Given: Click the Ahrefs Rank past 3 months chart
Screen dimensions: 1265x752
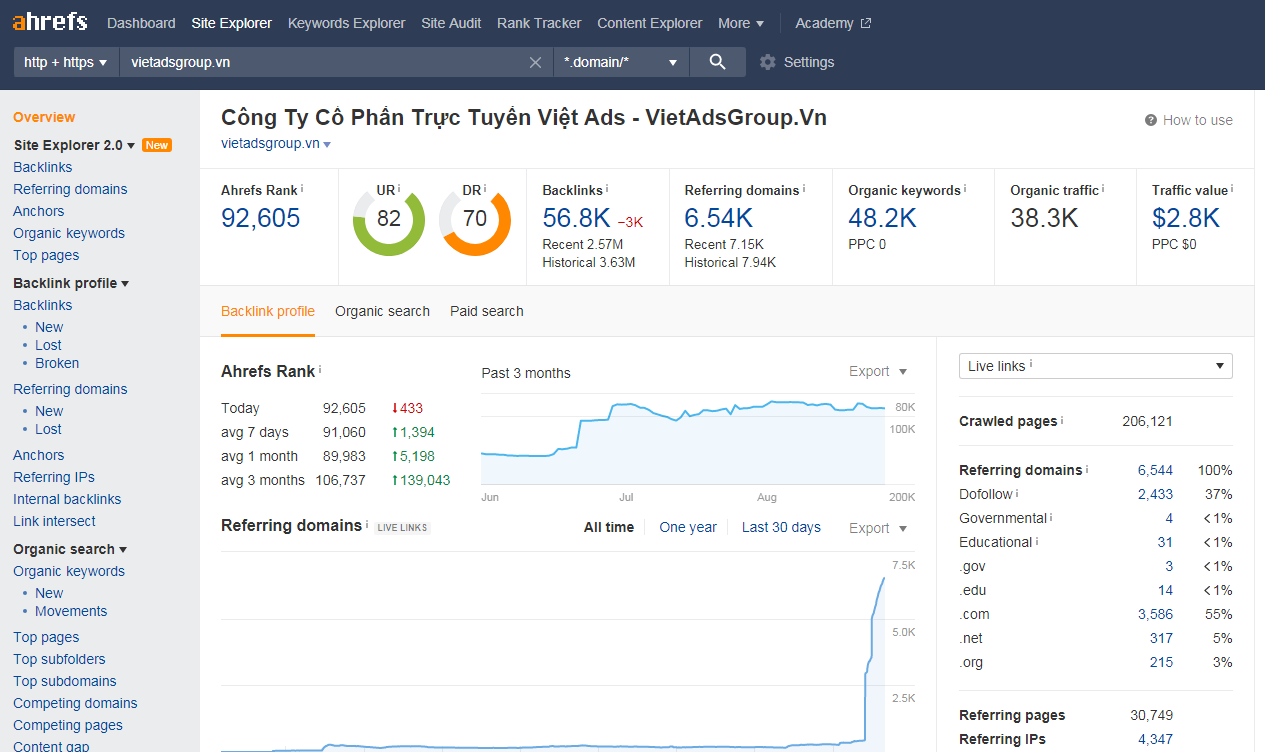Looking at the screenshot, I should tap(683, 440).
